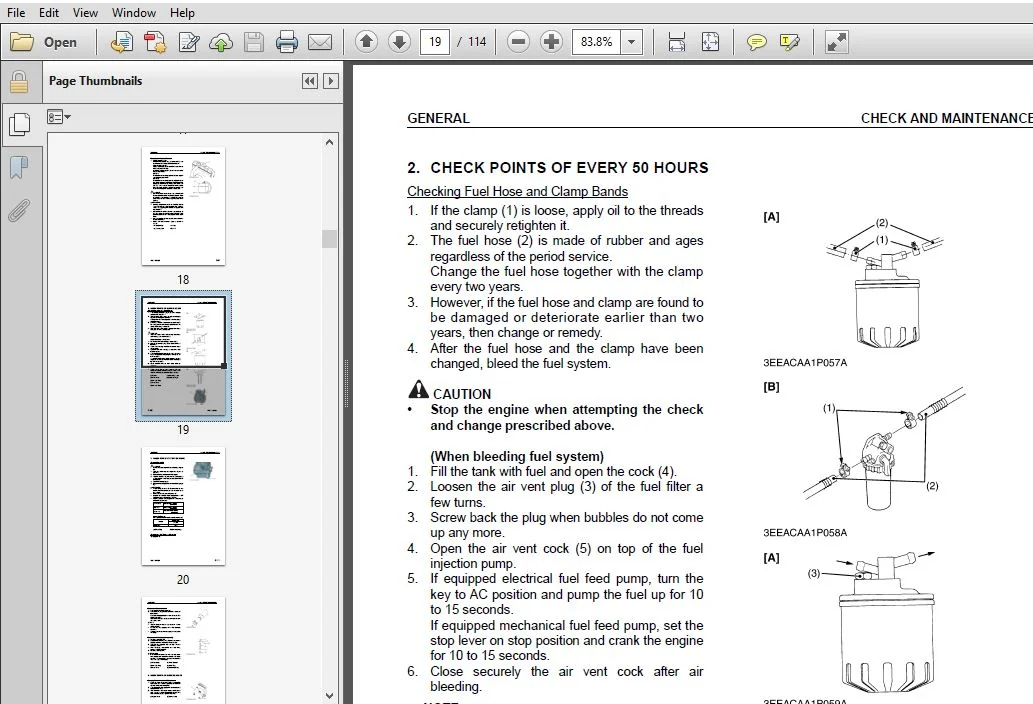Click the figure code '3EEACAA1P058A'
This screenshot has height=704, width=1033.
(805, 533)
